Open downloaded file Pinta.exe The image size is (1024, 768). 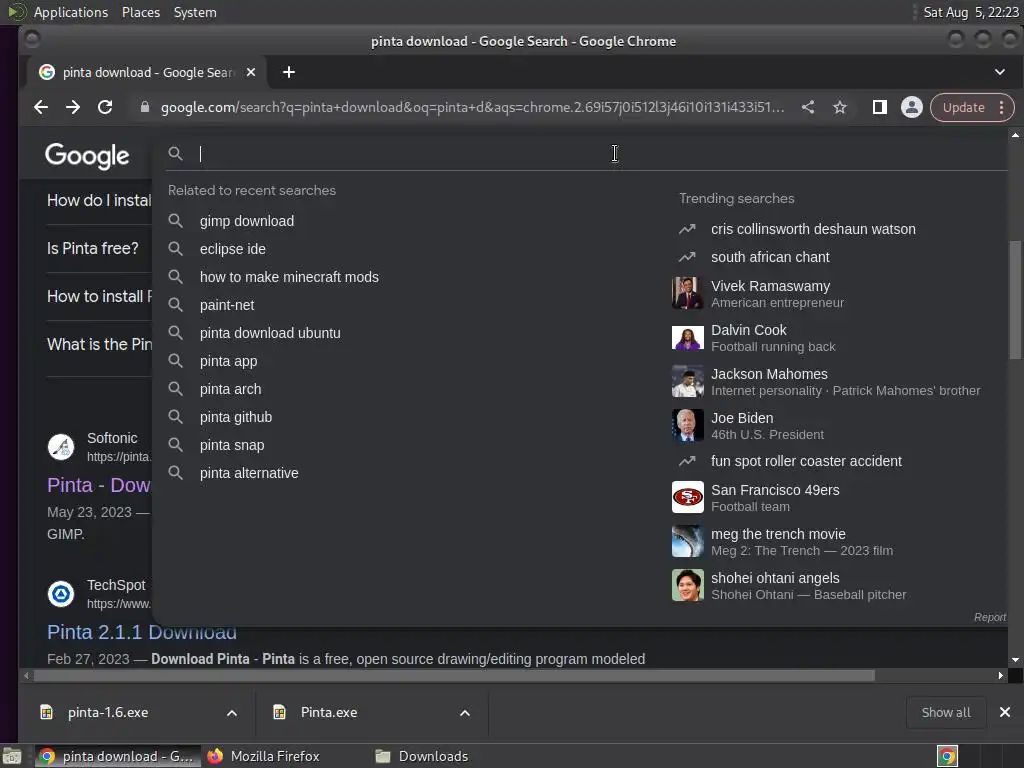[x=328, y=712]
